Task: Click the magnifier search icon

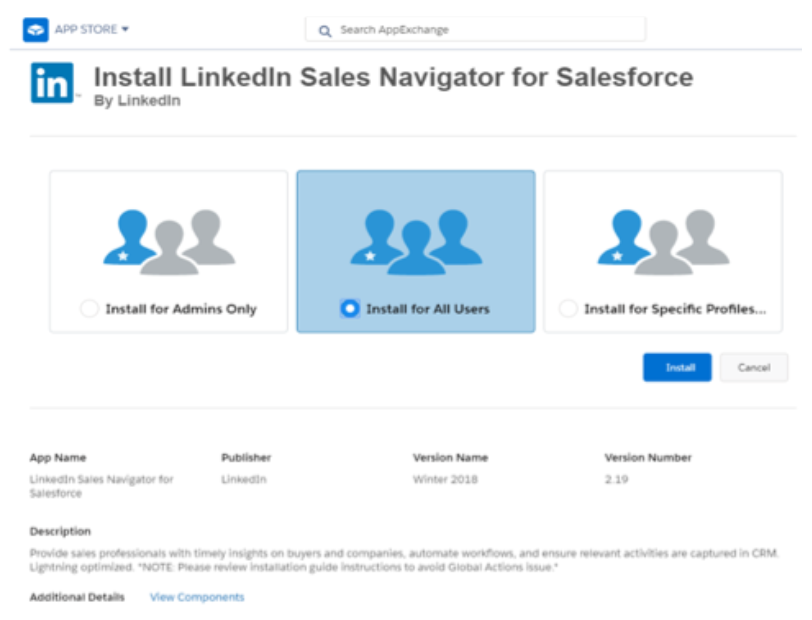Action: tap(325, 31)
